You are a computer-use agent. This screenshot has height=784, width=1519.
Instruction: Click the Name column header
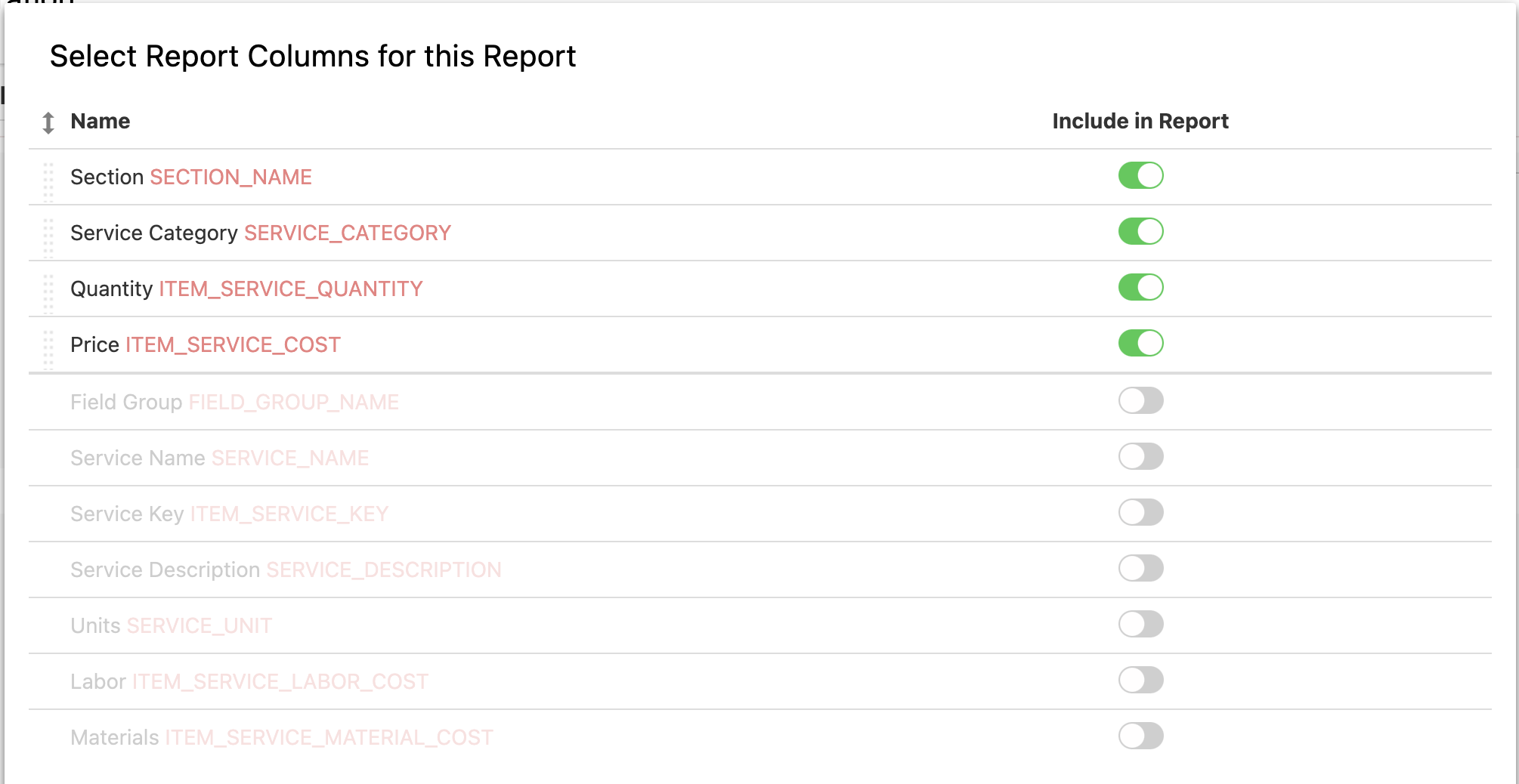[x=100, y=121]
